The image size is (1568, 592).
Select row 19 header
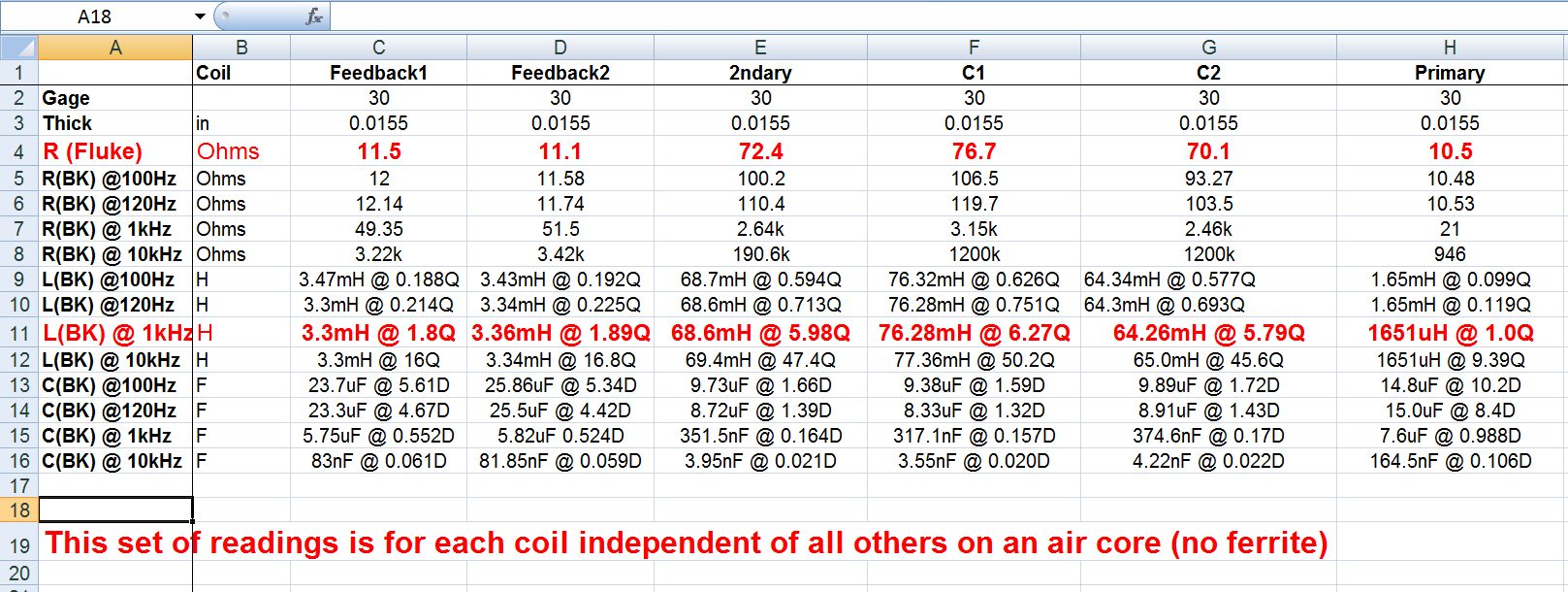tap(19, 543)
